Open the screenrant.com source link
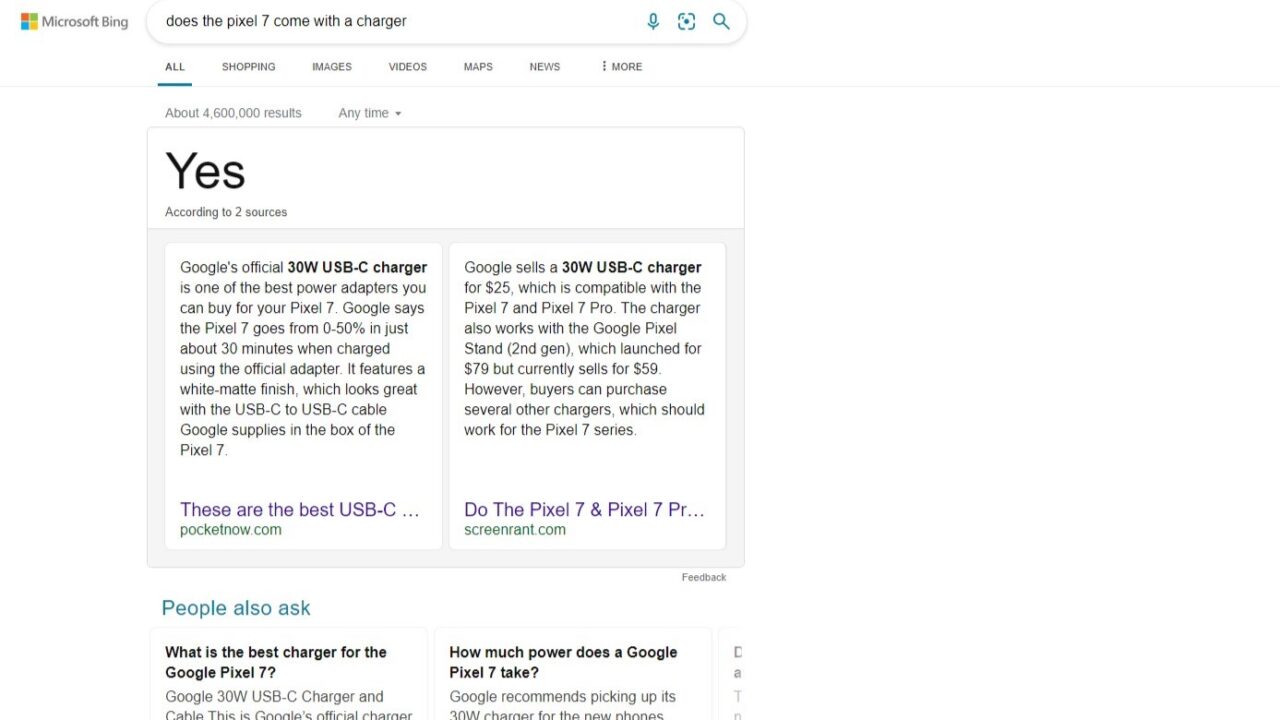Screen dimensions: 1280x720 coord(514,529)
